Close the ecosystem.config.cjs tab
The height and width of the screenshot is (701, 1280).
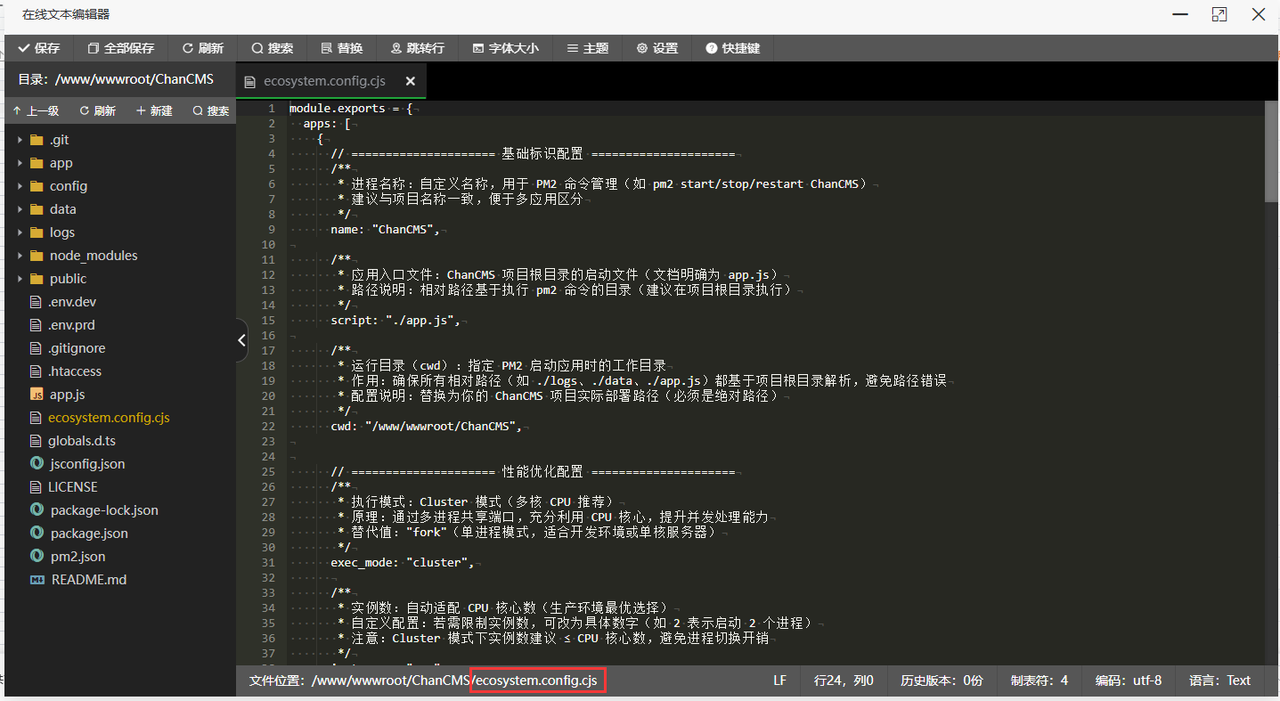(410, 81)
